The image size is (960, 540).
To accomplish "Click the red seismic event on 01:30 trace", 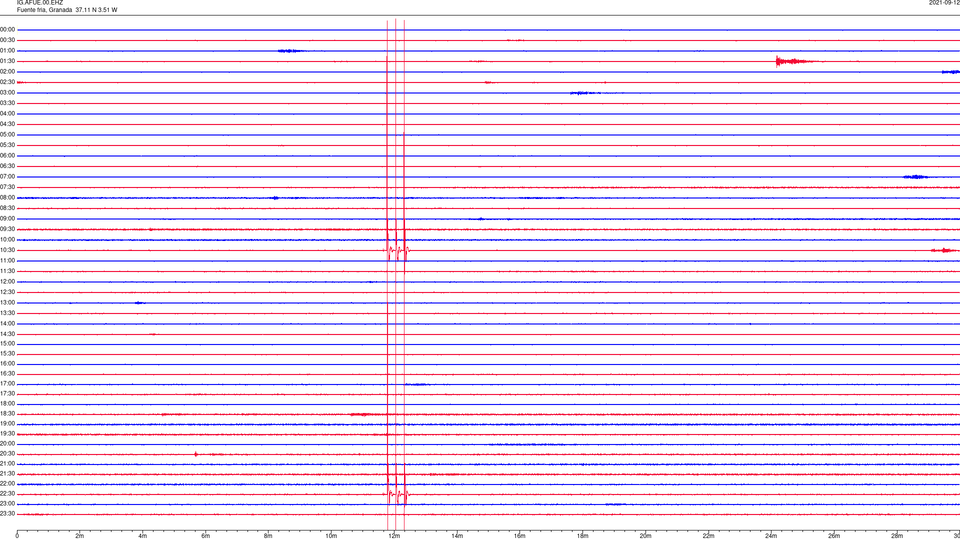I will pyautogui.click(x=796, y=61).
